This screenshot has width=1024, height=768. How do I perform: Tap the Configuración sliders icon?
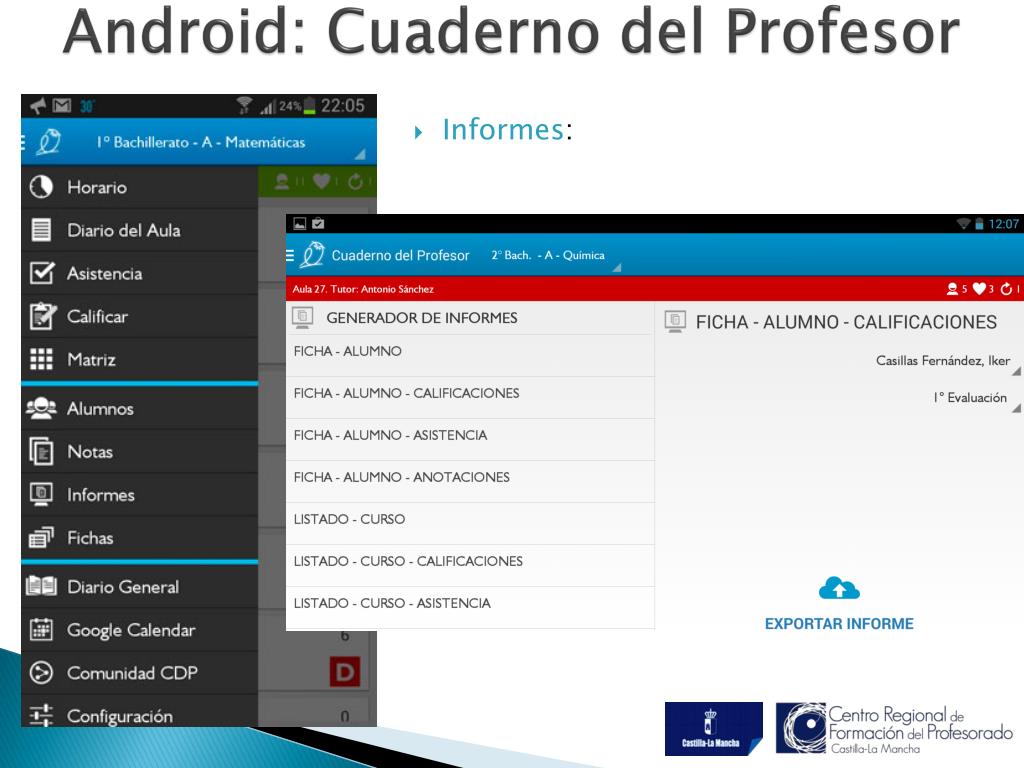click(41, 715)
